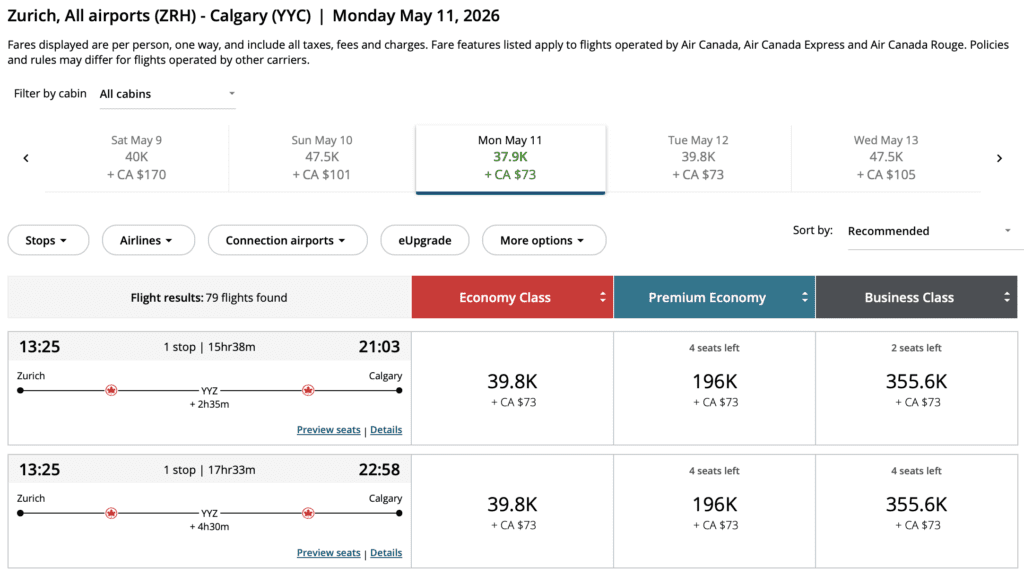Switch to Tue May 12 date tab

[x=698, y=158]
